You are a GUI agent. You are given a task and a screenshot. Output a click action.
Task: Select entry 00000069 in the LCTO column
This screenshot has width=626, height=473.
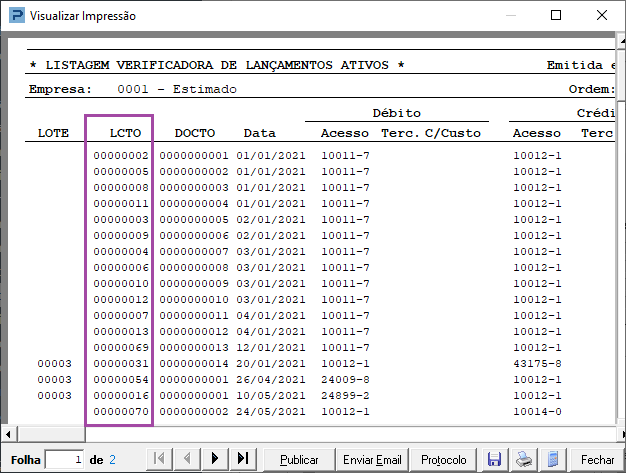tap(120, 347)
